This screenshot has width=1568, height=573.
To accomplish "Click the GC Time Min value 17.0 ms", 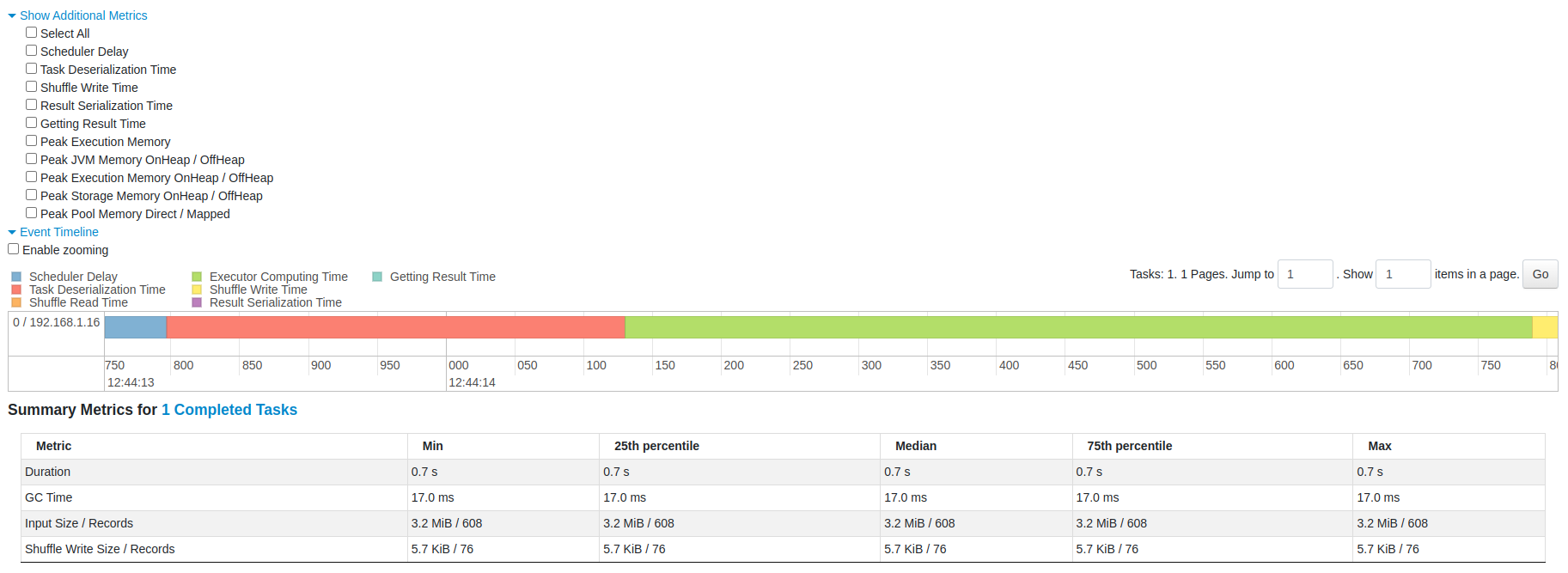I will pos(433,497).
